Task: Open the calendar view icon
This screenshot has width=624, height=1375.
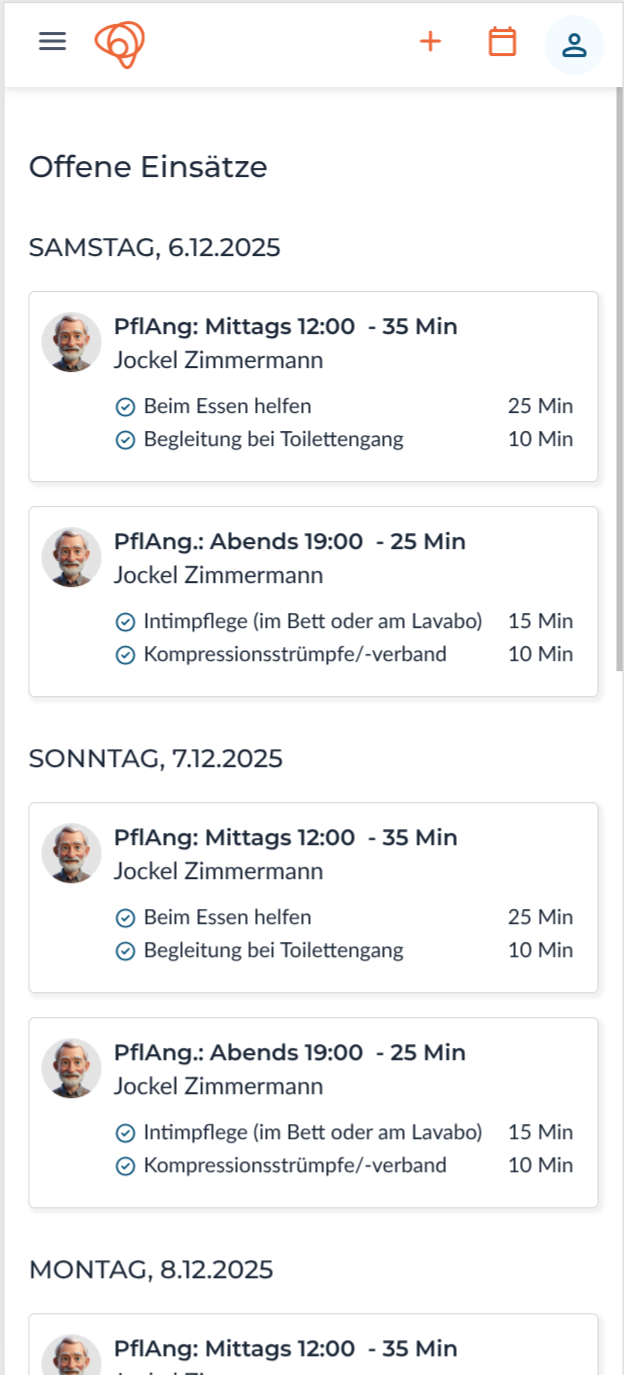Action: point(502,42)
